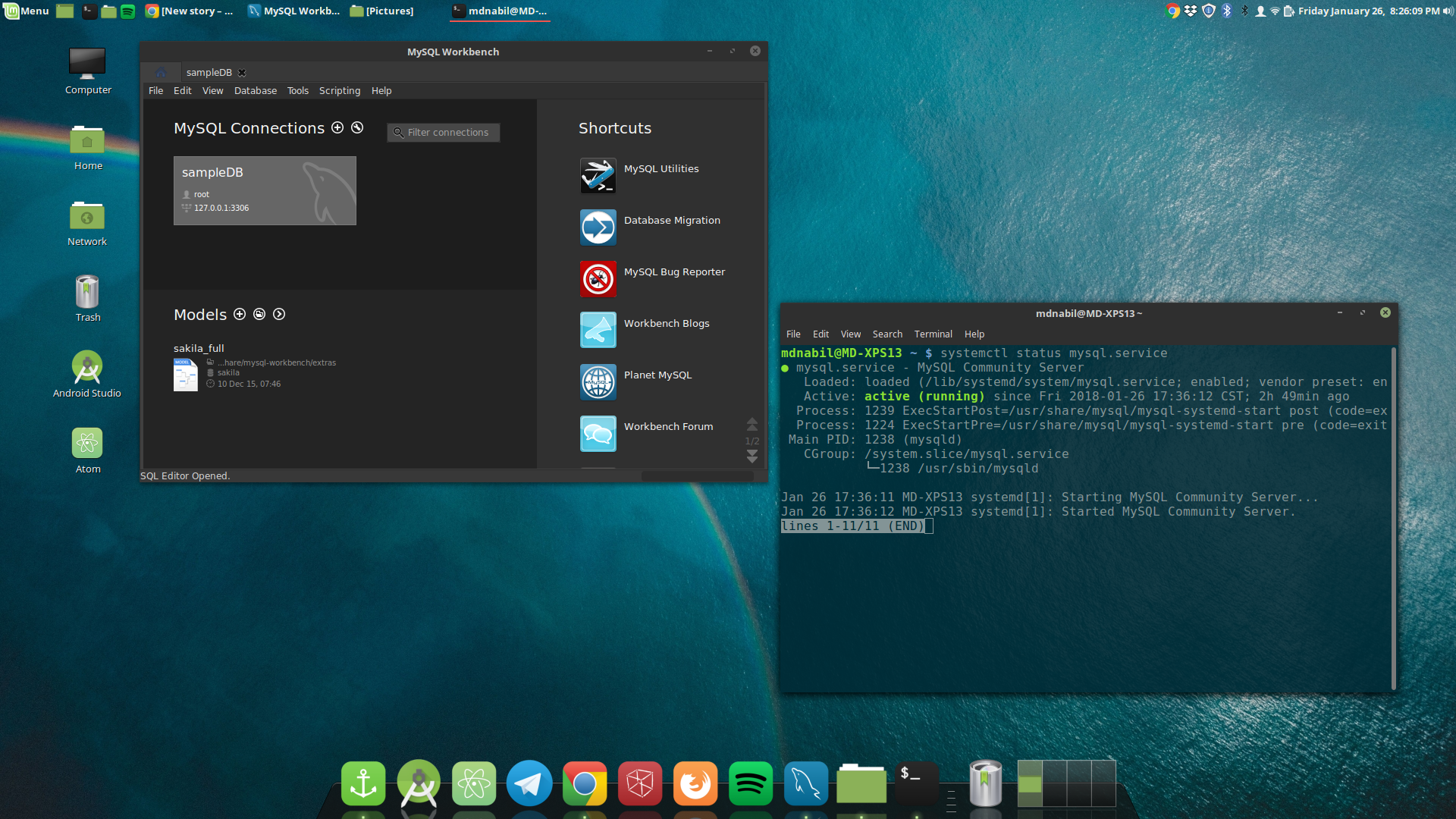1456x819 pixels.
Task: Add a new MySQL connection
Action: [x=337, y=127]
